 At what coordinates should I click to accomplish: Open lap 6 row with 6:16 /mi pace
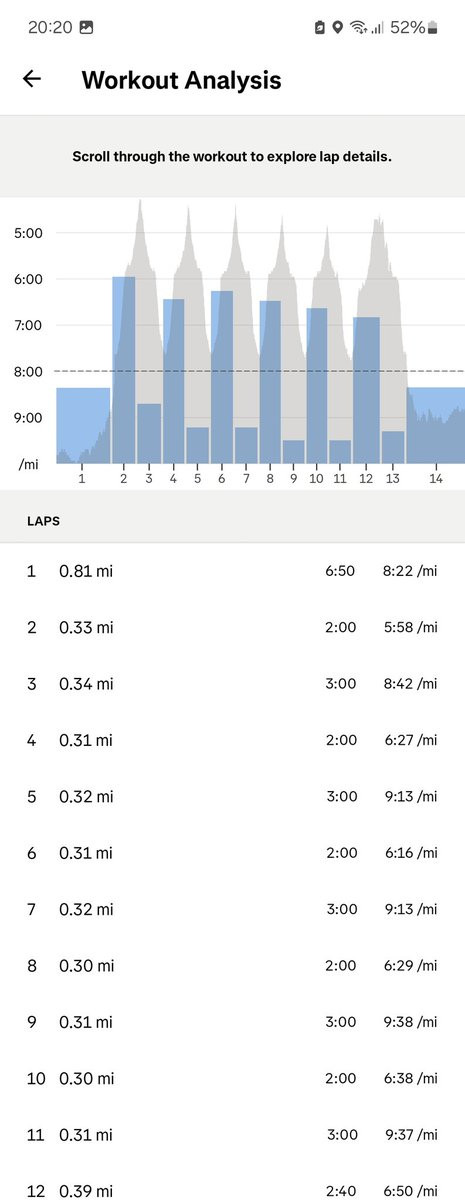click(232, 853)
